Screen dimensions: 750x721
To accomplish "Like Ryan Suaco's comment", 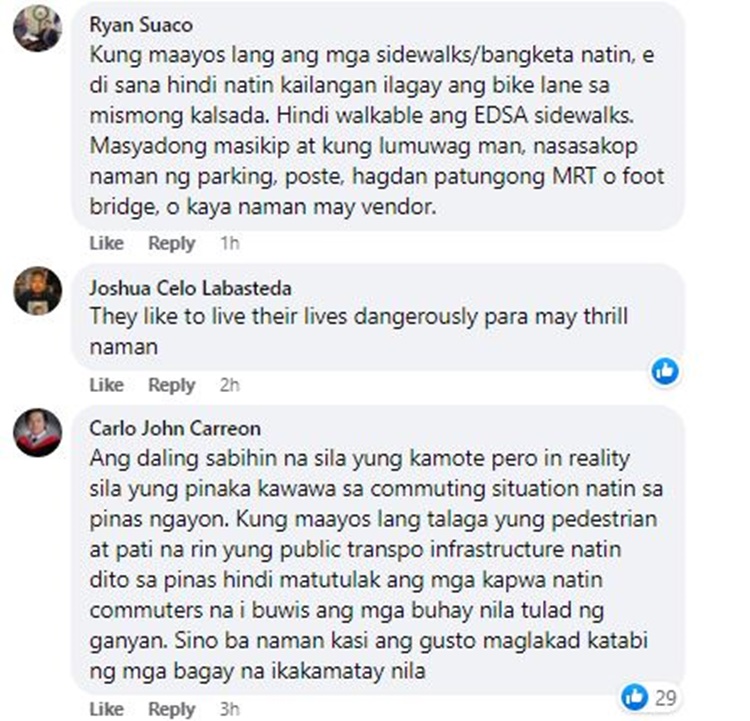I will pos(106,243).
